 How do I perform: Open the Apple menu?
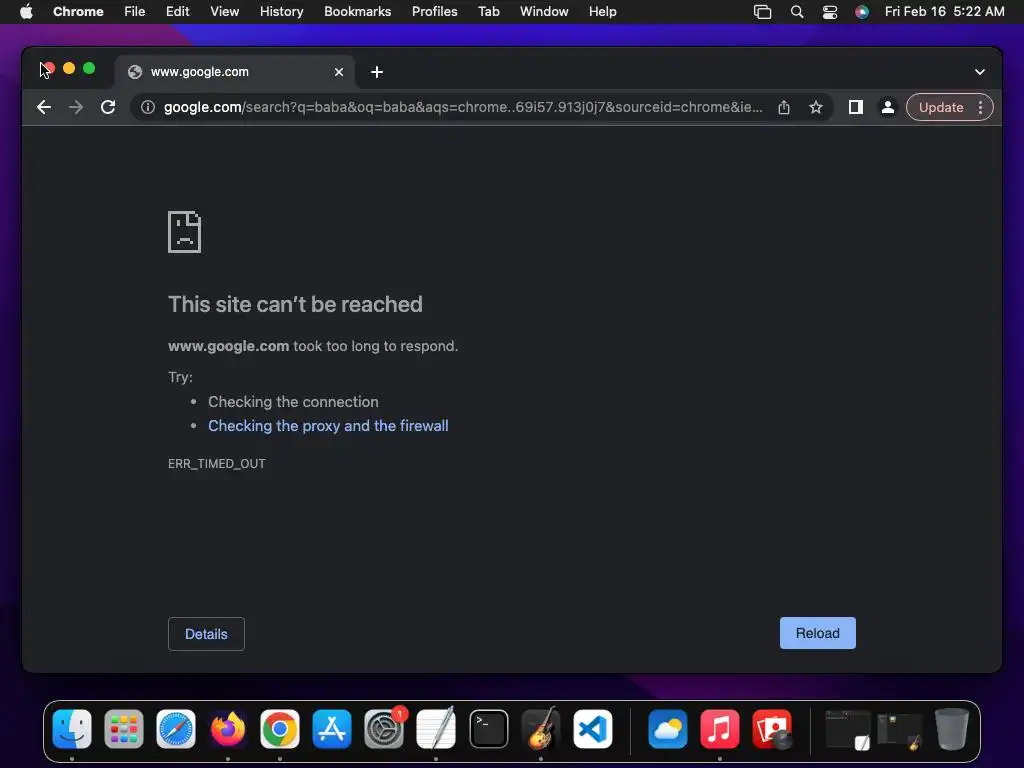(26, 12)
